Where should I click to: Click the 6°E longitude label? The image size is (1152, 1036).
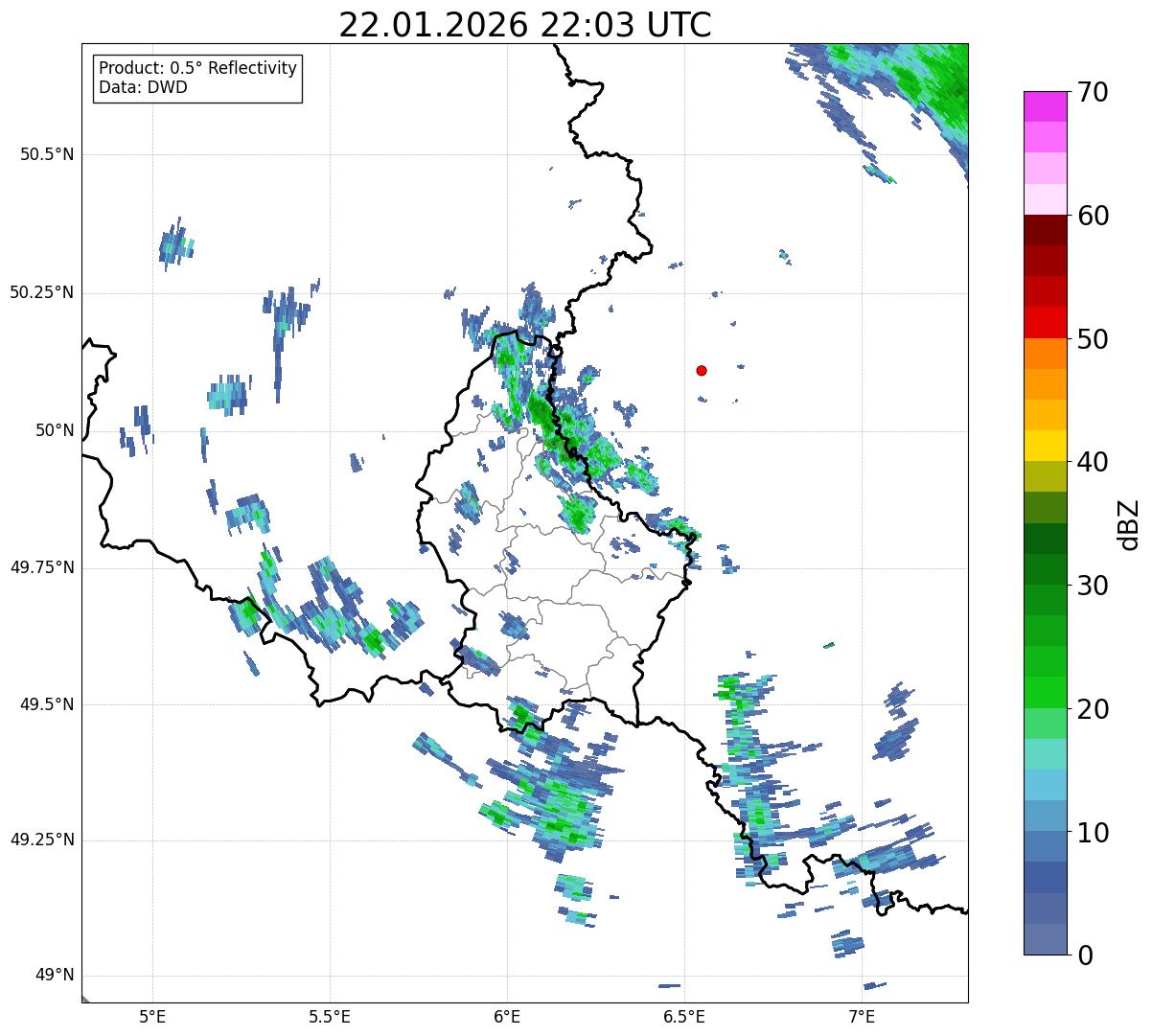[x=507, y=1016]
